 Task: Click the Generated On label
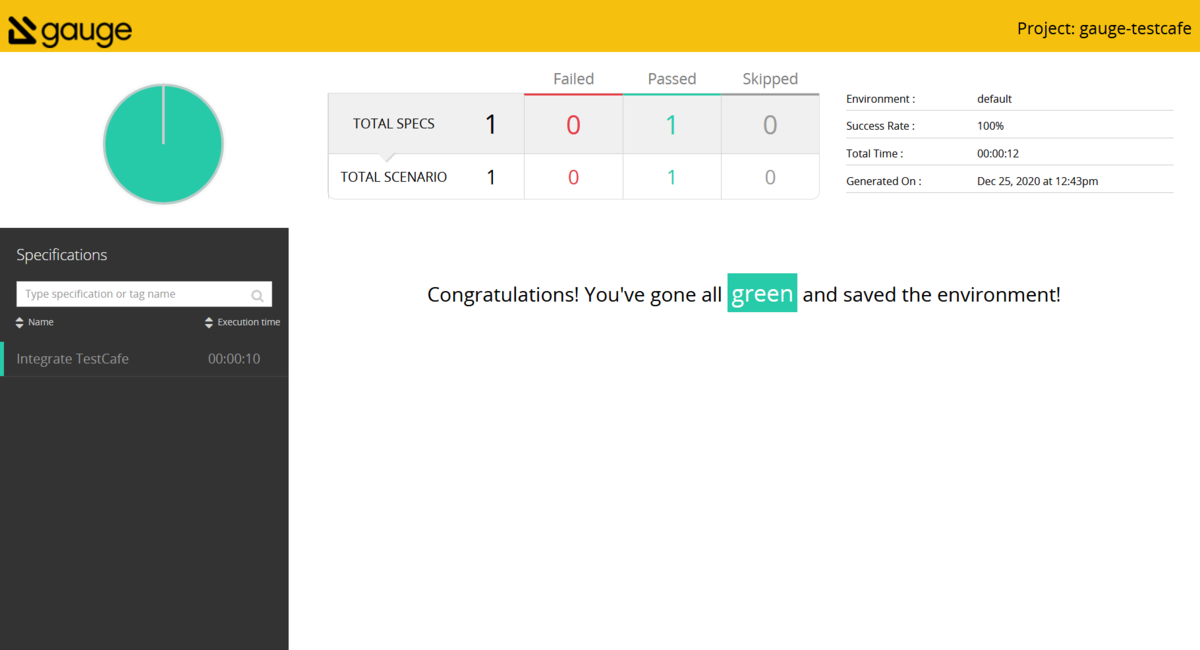tap(884, 182)
